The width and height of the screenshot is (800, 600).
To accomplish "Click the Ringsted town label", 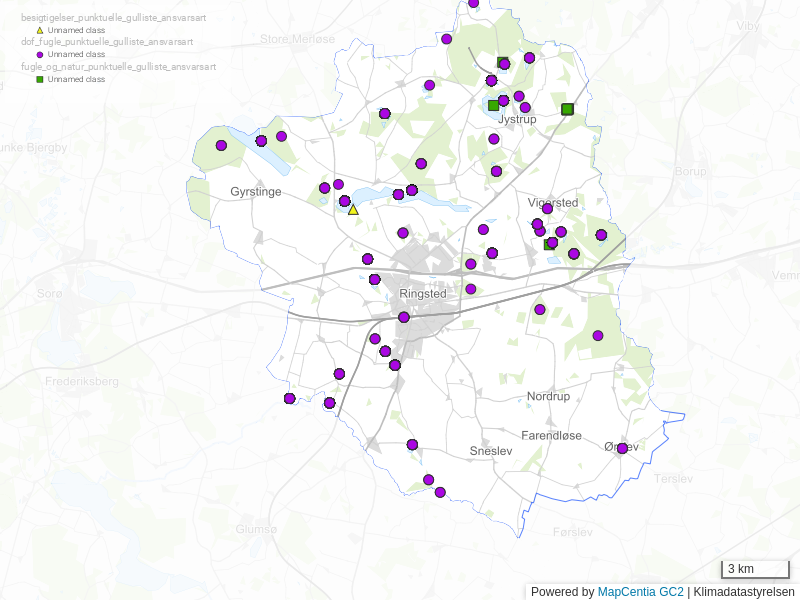I will (x=422, y=294).
